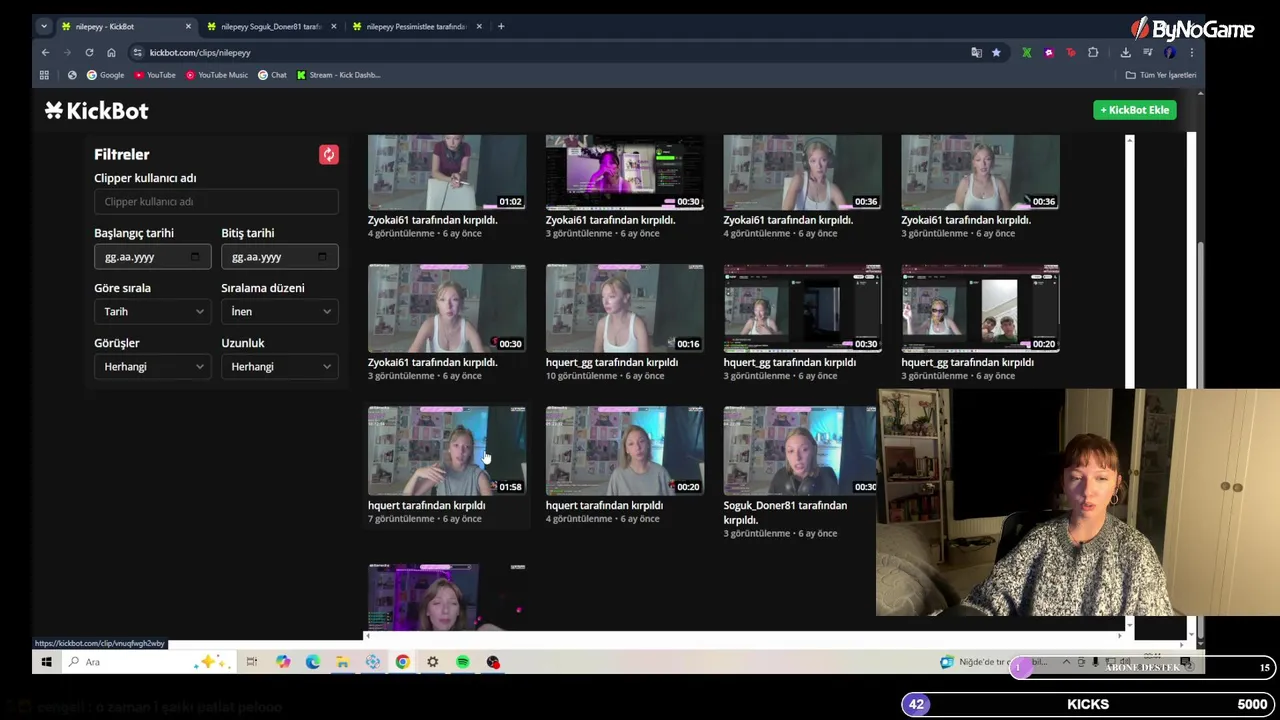This screenshot has width=1280, height=720.
Task: Click the red reset filters icon
Action: [329, 154]
